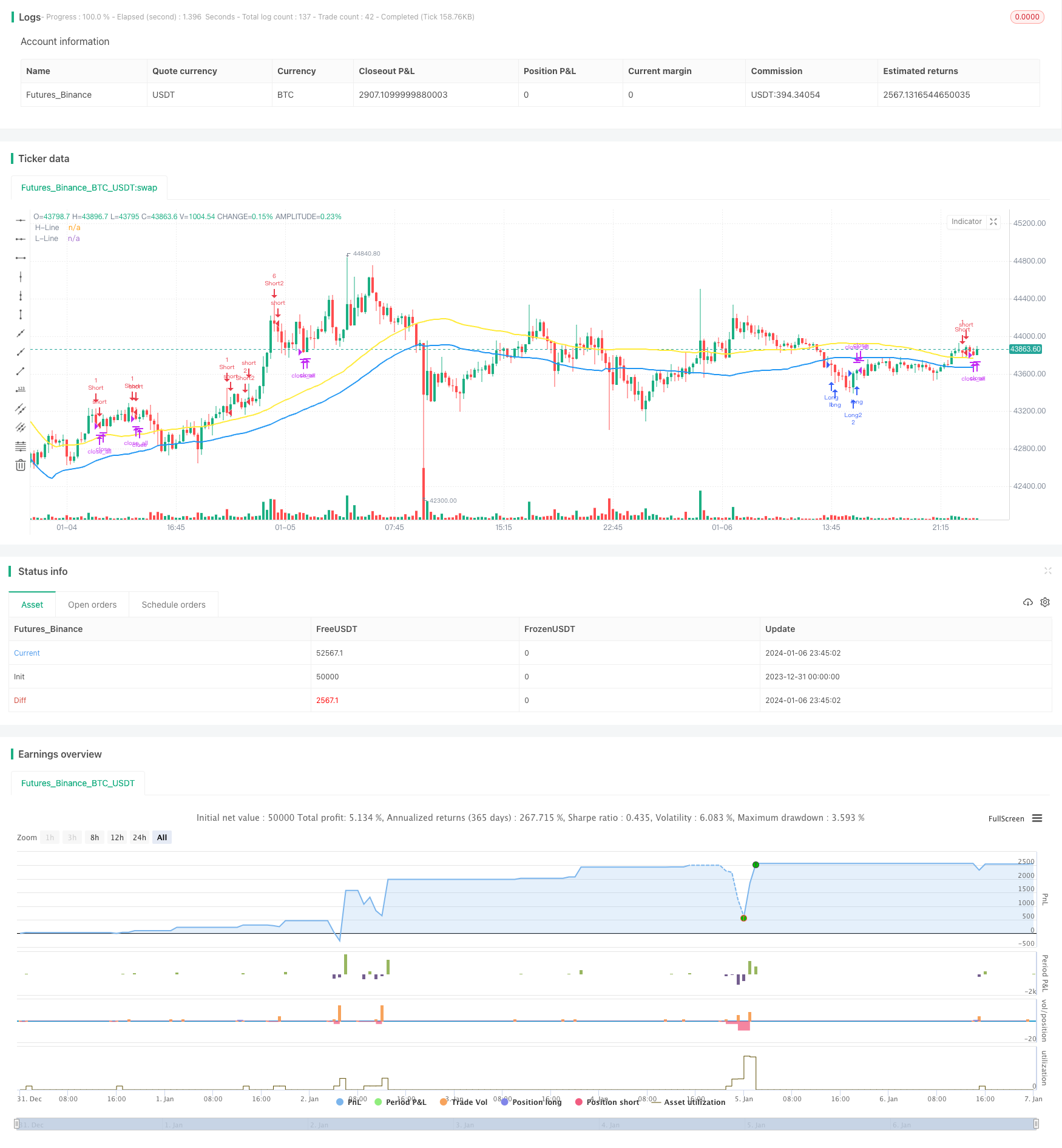The height and width of the screenshot is (1148, 1062).
Task: Set earnings chart zoom to All
Action: point(162,837)
